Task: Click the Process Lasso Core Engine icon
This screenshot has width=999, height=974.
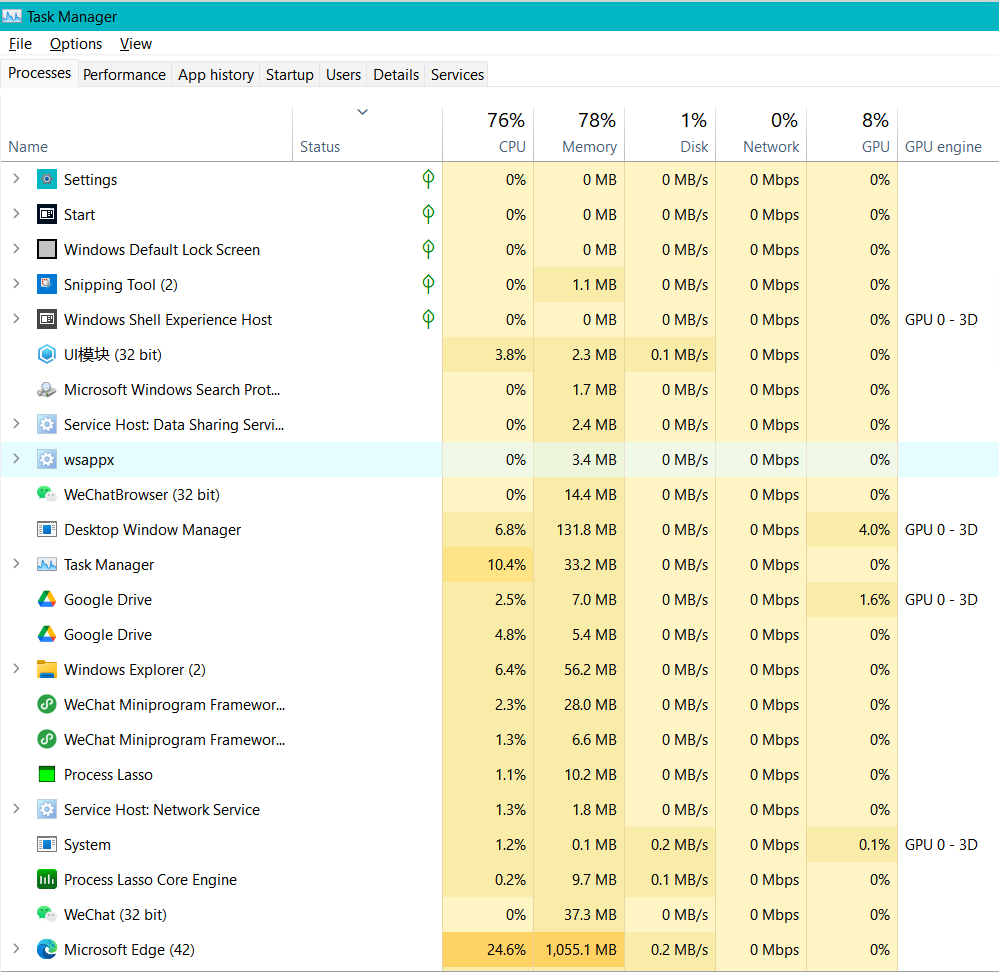Action: pos(47,880)
